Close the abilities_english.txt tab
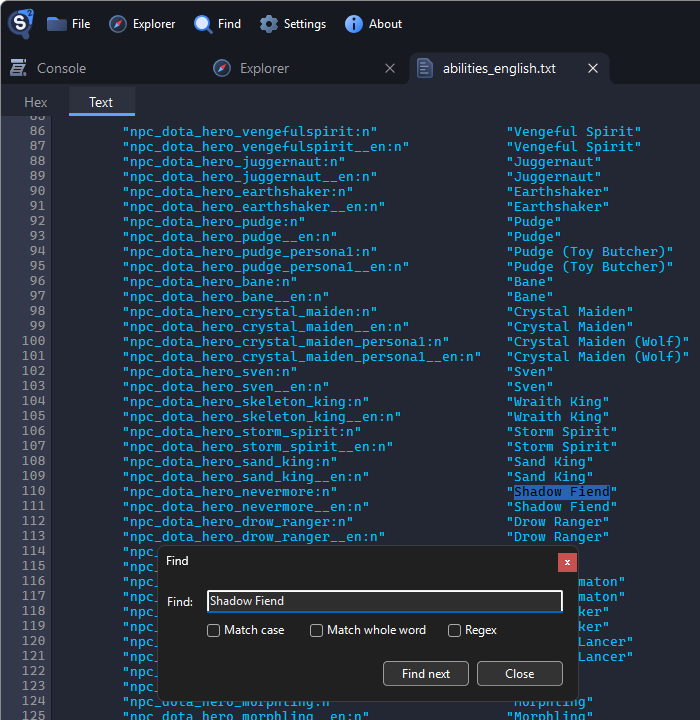This screenshot has width=700, height=720. pyautogui.click(x=593, y=68)
